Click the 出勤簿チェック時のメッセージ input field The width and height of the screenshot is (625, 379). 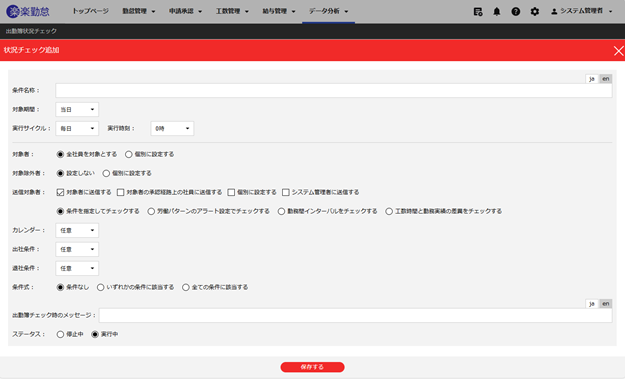(x=356, y=315)
